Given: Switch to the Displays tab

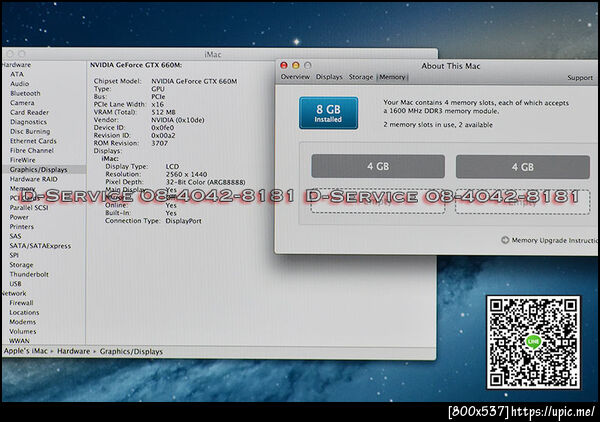Looking at the screenshot, I should pyautogui.click(x=329, y=77).
